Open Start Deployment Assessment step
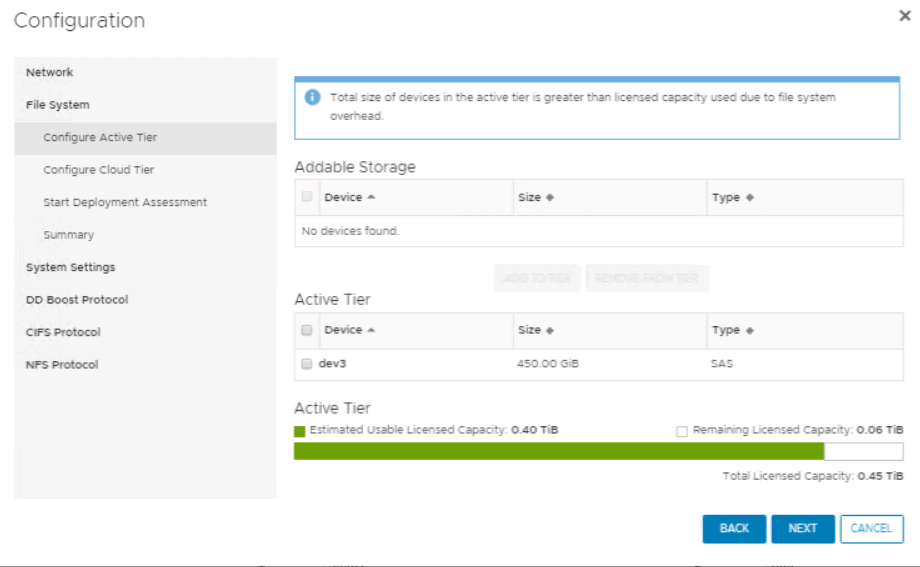This screenshot has width=920, height=567. point(125,202)
